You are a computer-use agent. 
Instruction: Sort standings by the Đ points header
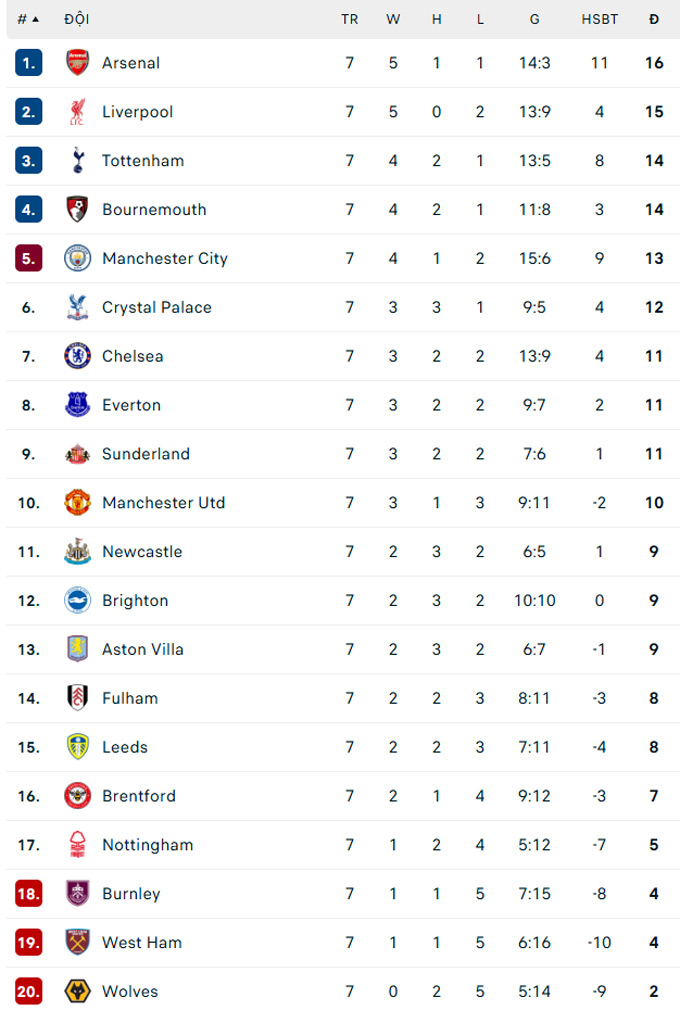point(654,19)
